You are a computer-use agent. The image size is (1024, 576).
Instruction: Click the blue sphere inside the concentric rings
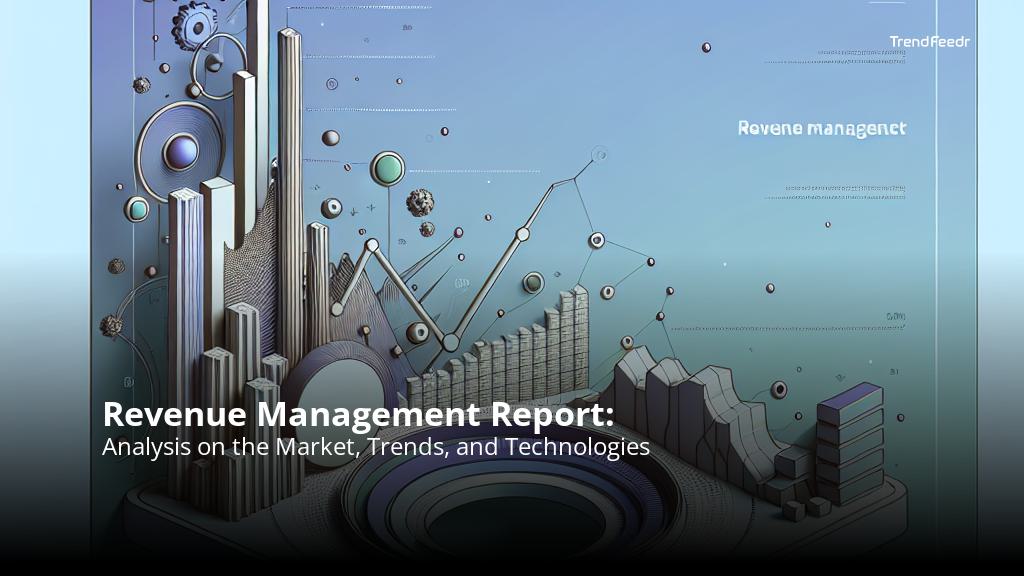[181, 152]
